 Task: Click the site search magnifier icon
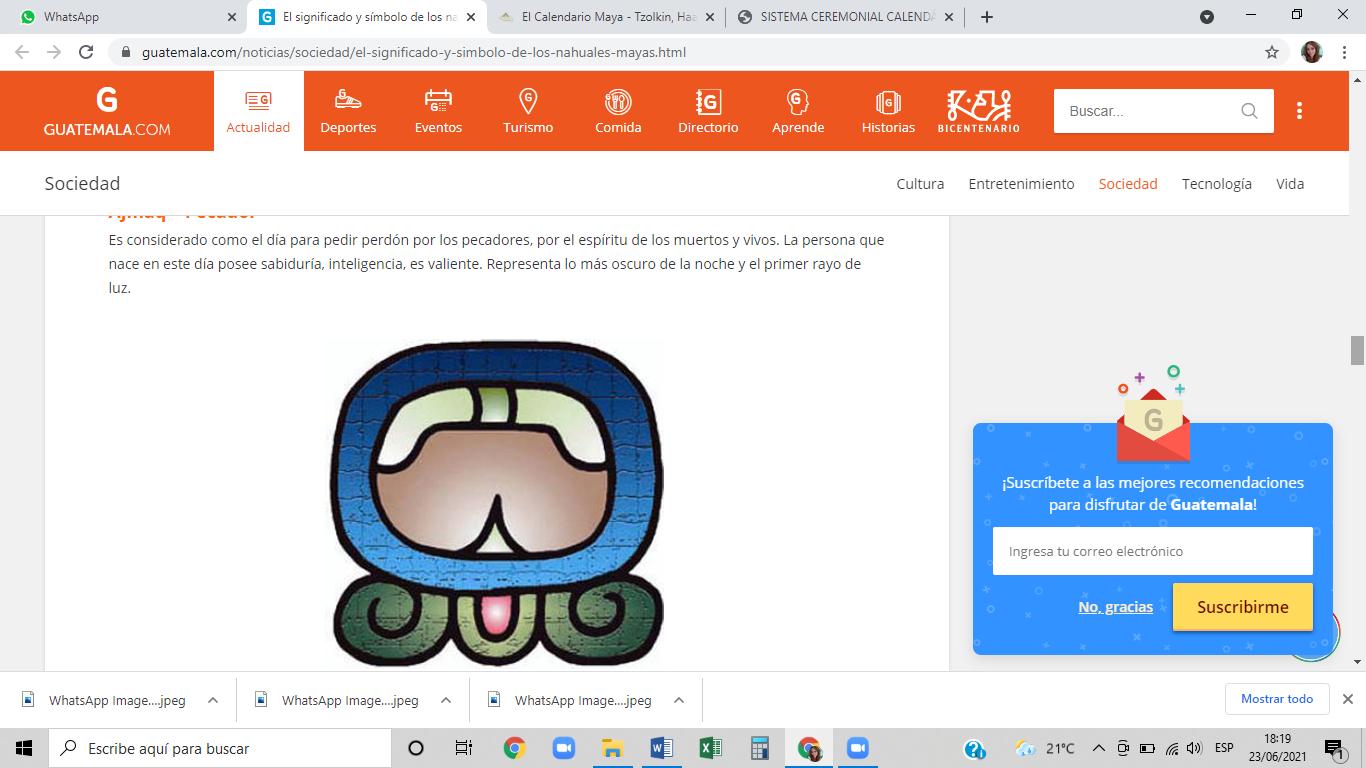[x=1249, y=111]
